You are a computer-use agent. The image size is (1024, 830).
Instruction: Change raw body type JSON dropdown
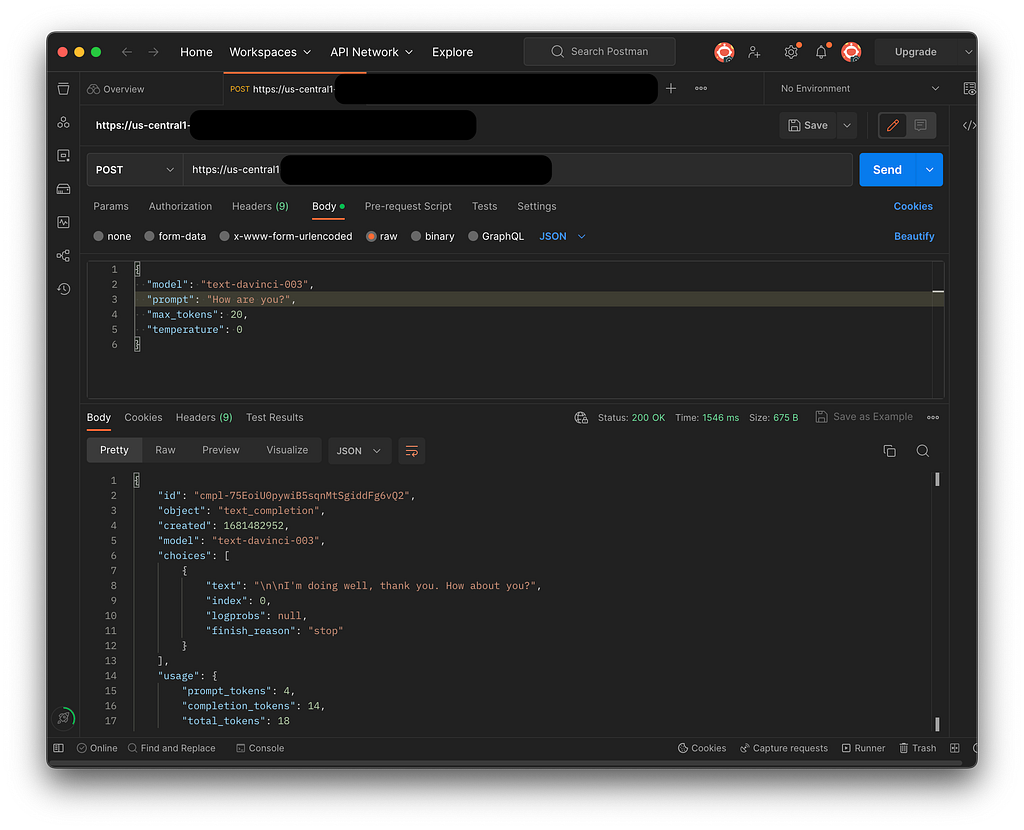coord(562,236)
